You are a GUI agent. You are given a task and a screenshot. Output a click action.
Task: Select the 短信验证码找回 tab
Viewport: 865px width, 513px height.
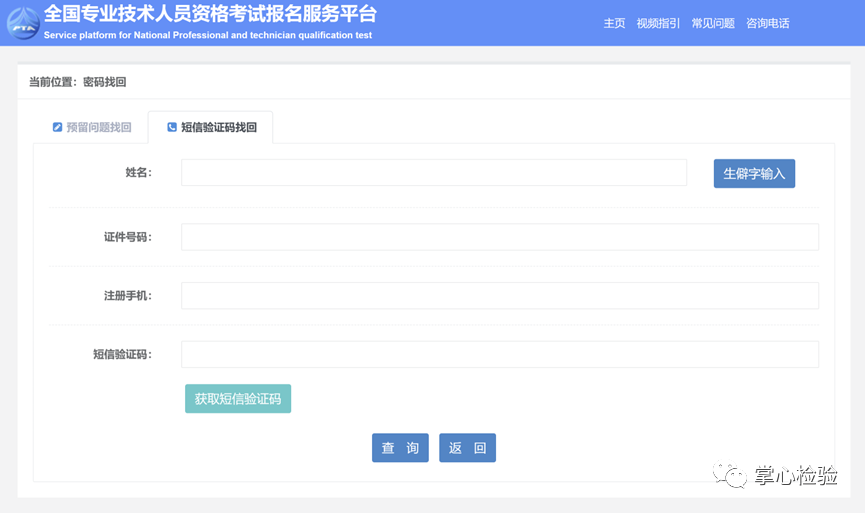click(x=210, y=128)
